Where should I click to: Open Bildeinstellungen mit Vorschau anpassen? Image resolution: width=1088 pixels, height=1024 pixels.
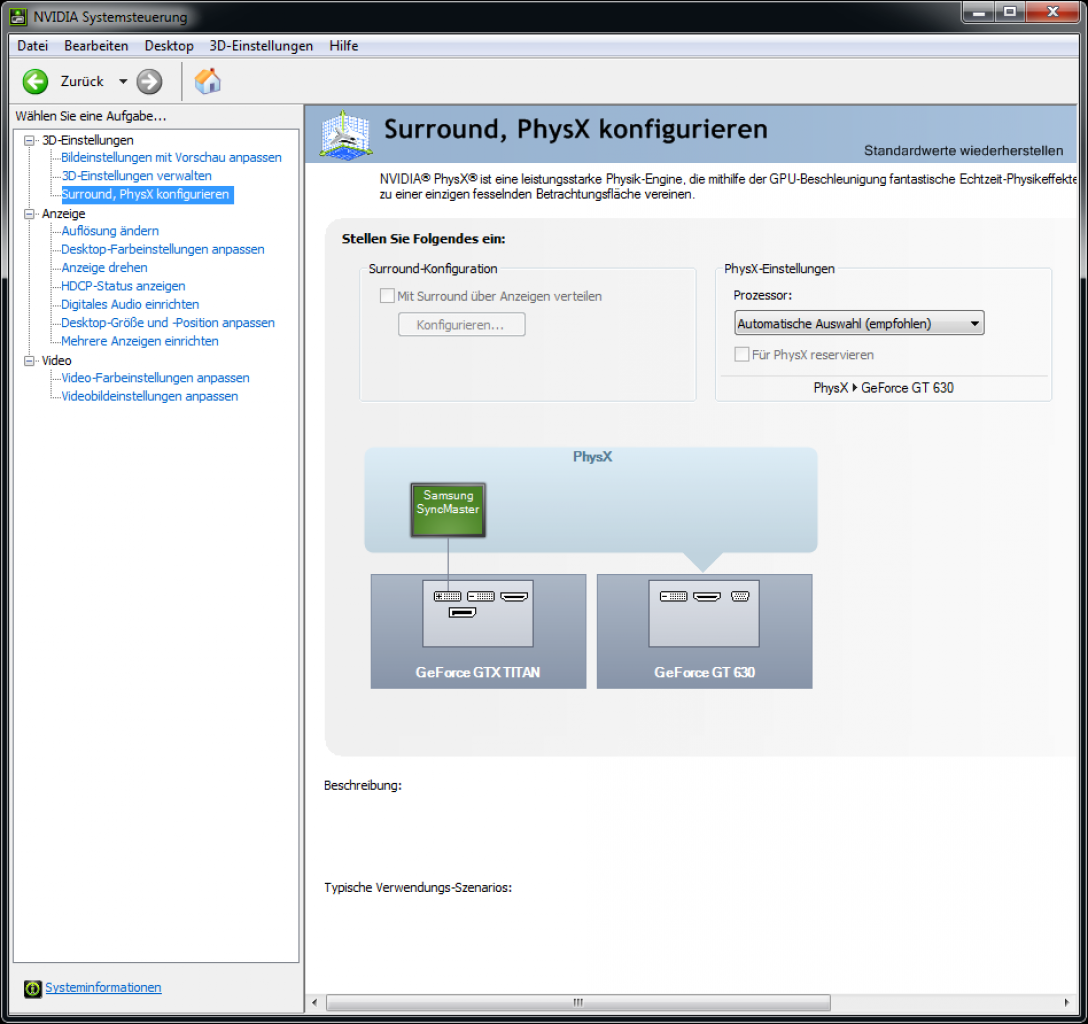(171, 157)
